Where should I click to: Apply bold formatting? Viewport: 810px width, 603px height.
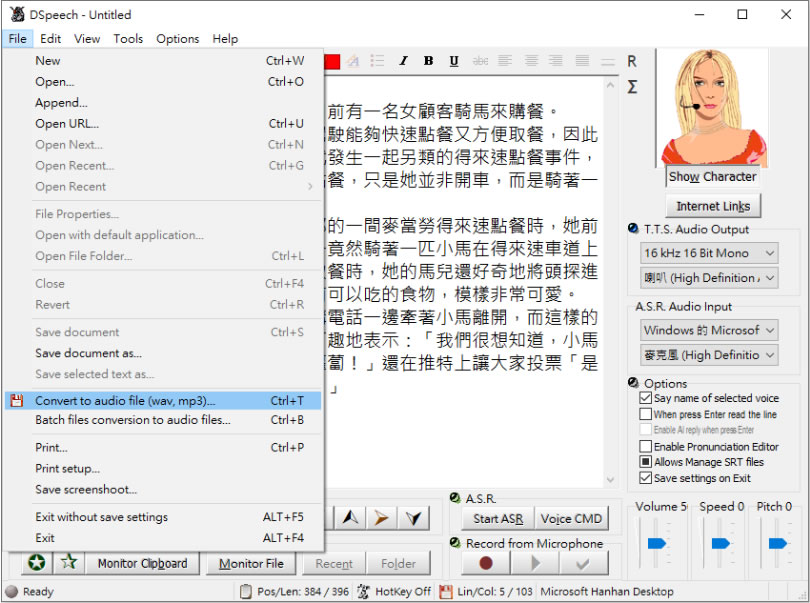coord(428,61)
